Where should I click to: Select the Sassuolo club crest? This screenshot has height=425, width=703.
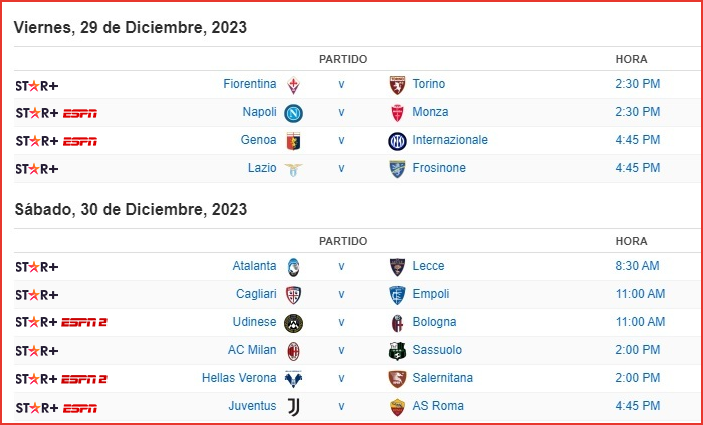397,351
